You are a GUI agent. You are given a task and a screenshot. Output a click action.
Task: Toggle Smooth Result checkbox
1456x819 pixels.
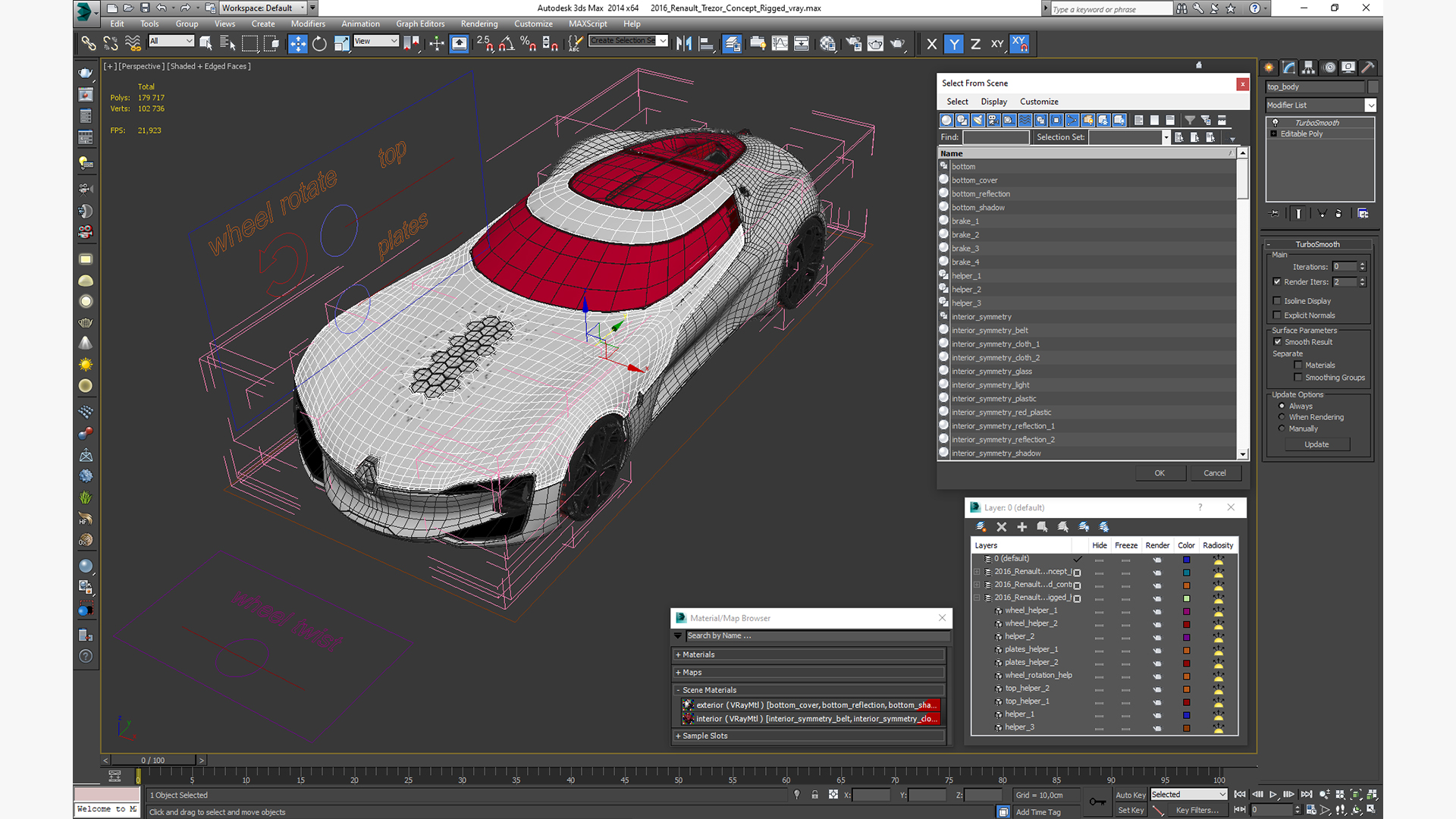coord(1278,342)
